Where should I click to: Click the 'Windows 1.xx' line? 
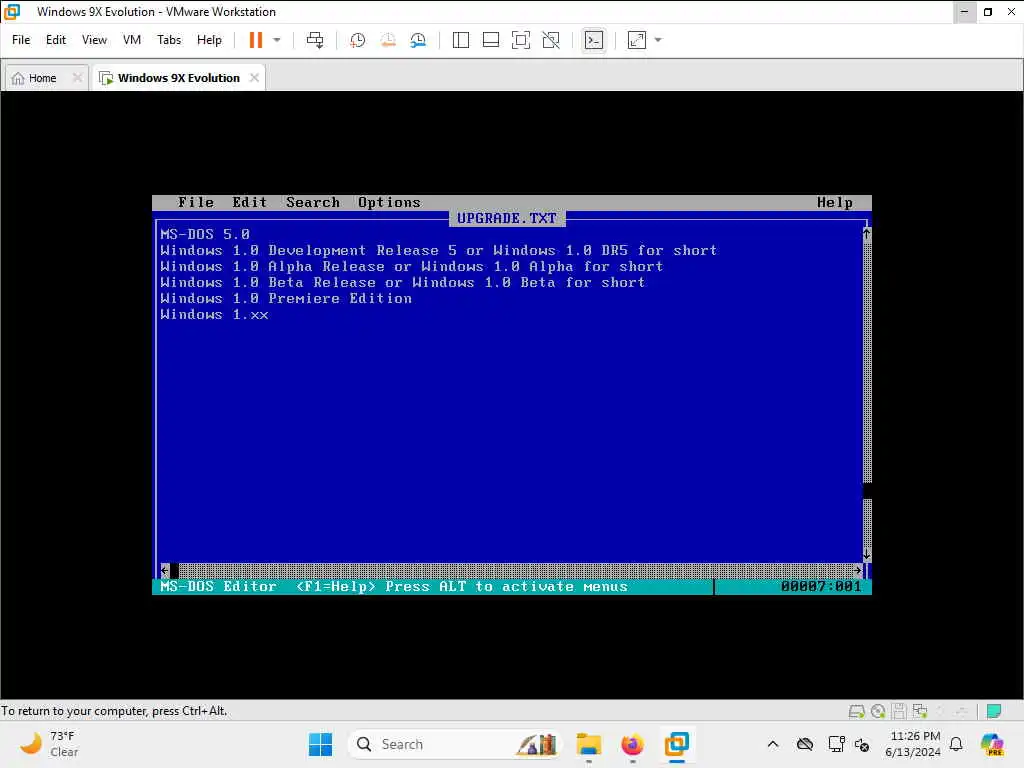click(214, 314)
